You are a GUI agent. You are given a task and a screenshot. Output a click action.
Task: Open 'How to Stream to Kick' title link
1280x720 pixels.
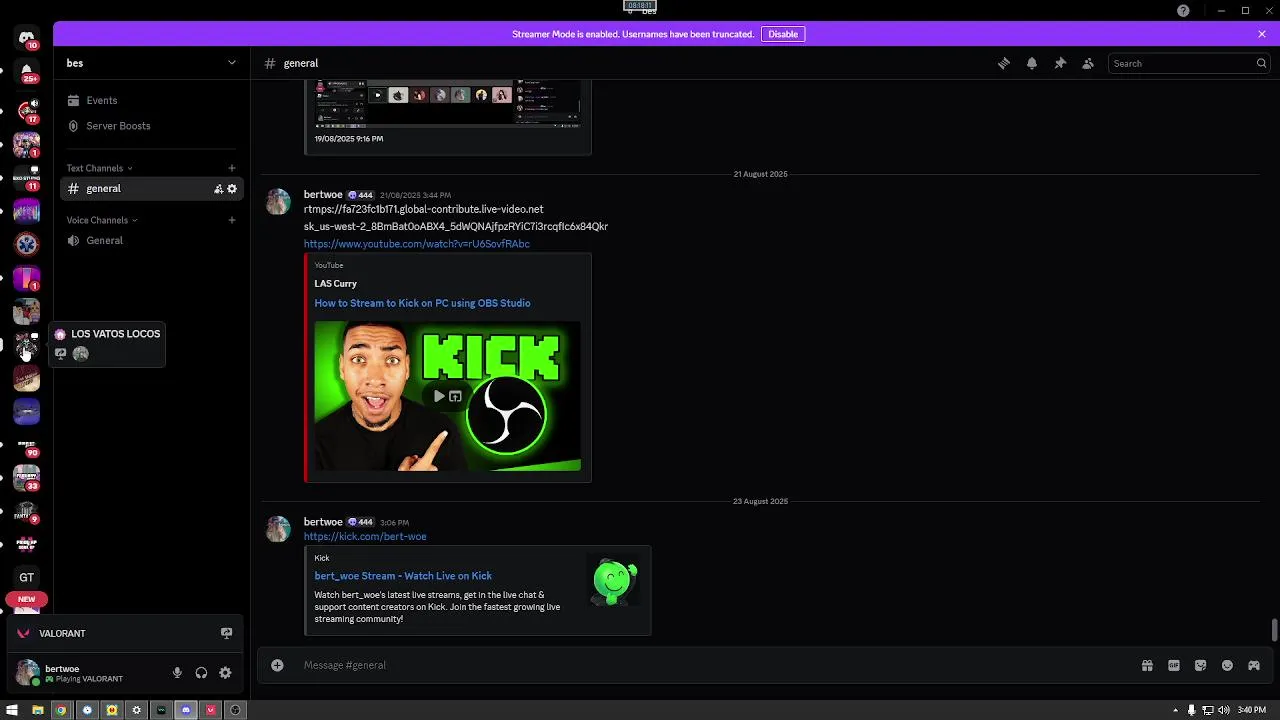point(422,303)
